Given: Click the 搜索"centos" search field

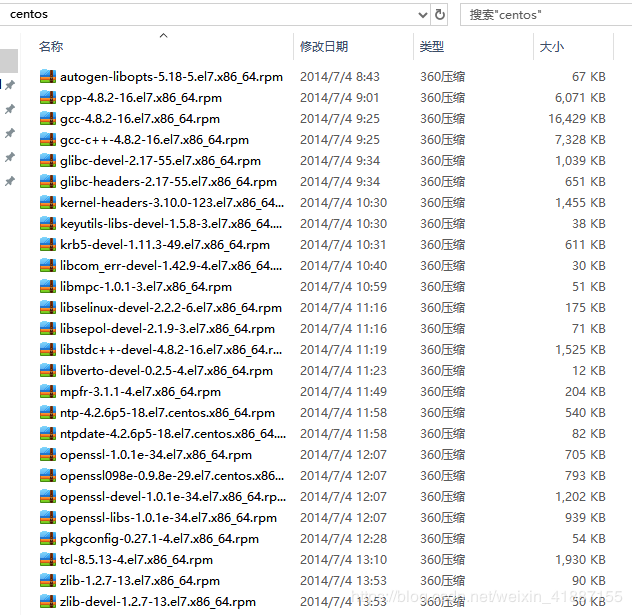Looking at the screenshot, I should point(546,15).
